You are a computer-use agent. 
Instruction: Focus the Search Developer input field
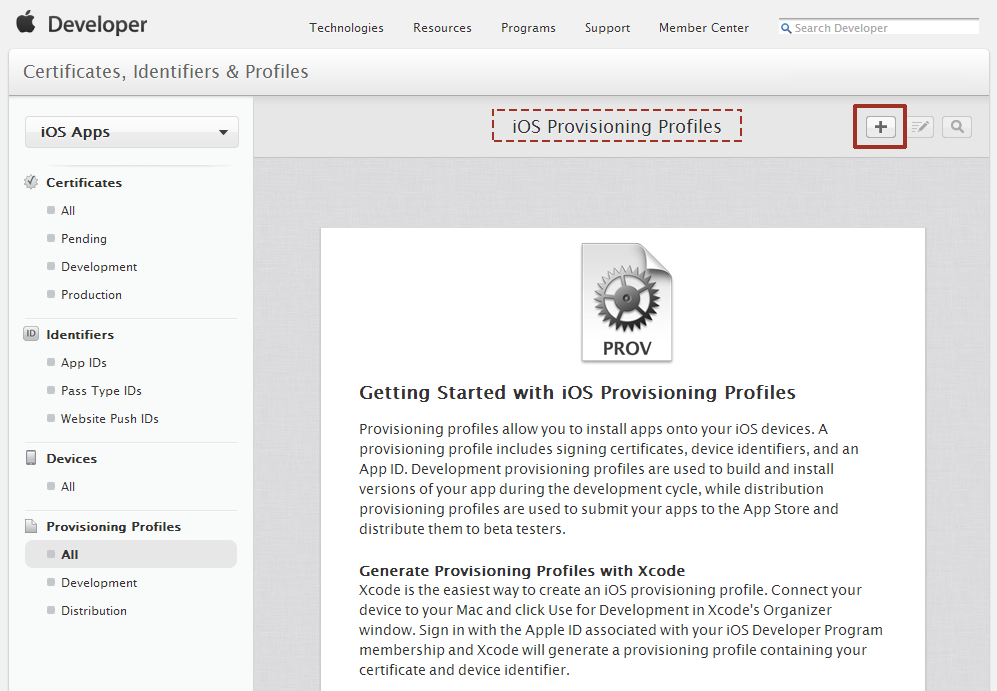click(879, 27)
